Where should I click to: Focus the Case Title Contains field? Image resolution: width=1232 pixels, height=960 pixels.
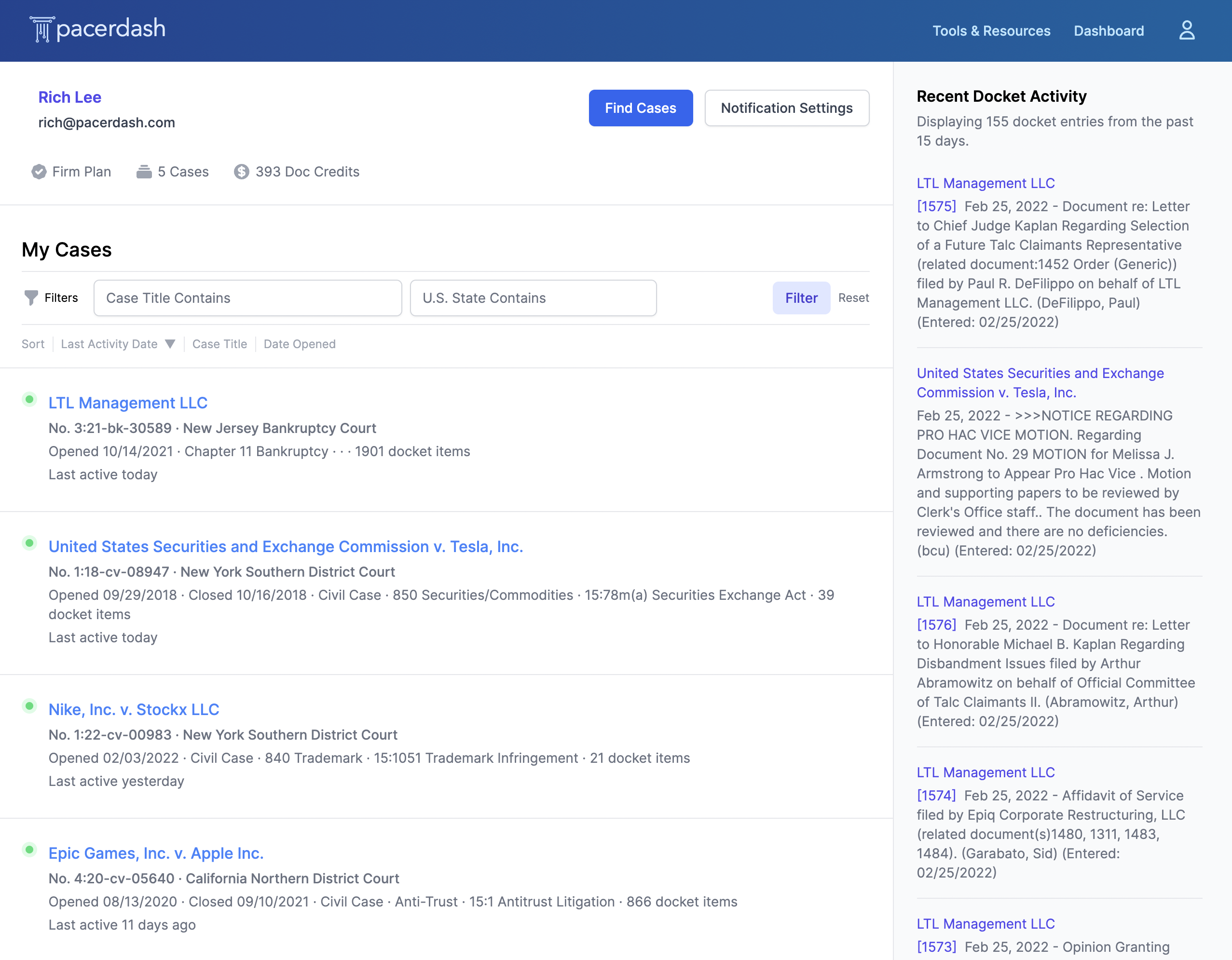coord(247,297)
